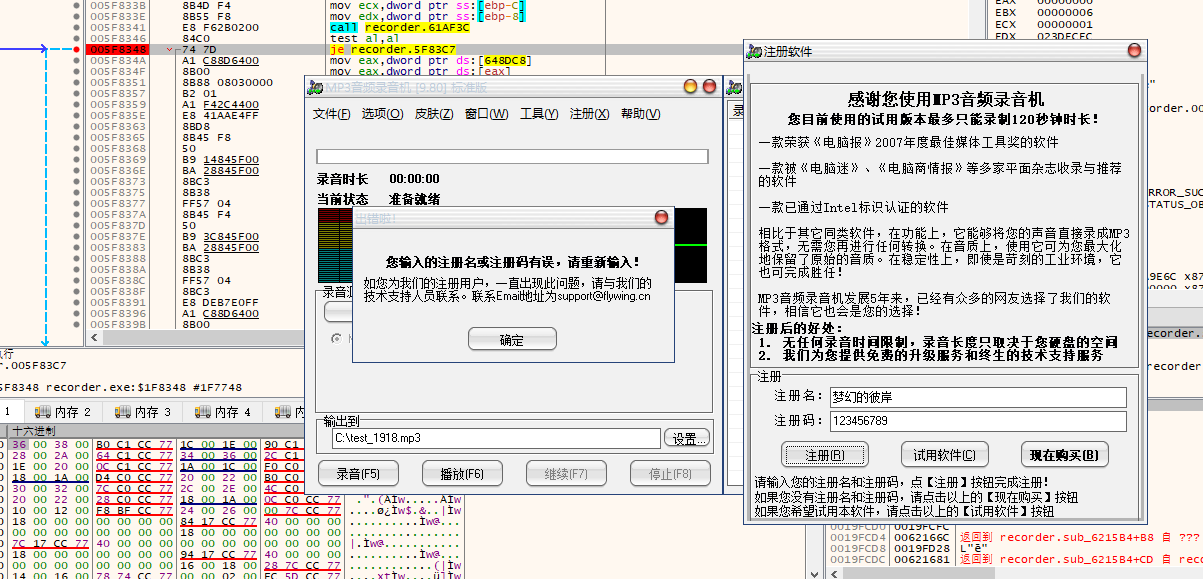This screenshot has height=579, width=1203.
Task: Click the 注册(R) register button
Action: [x=825, y=455]
